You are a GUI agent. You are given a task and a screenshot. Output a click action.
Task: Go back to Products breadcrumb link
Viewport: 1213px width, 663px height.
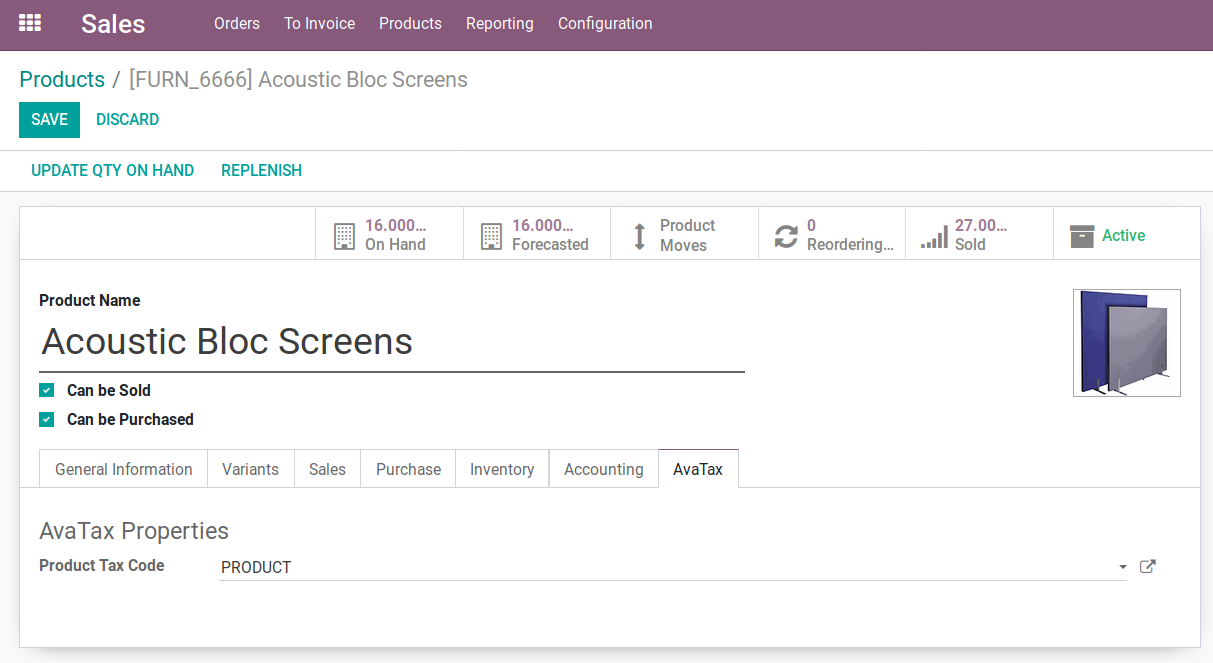62,80
